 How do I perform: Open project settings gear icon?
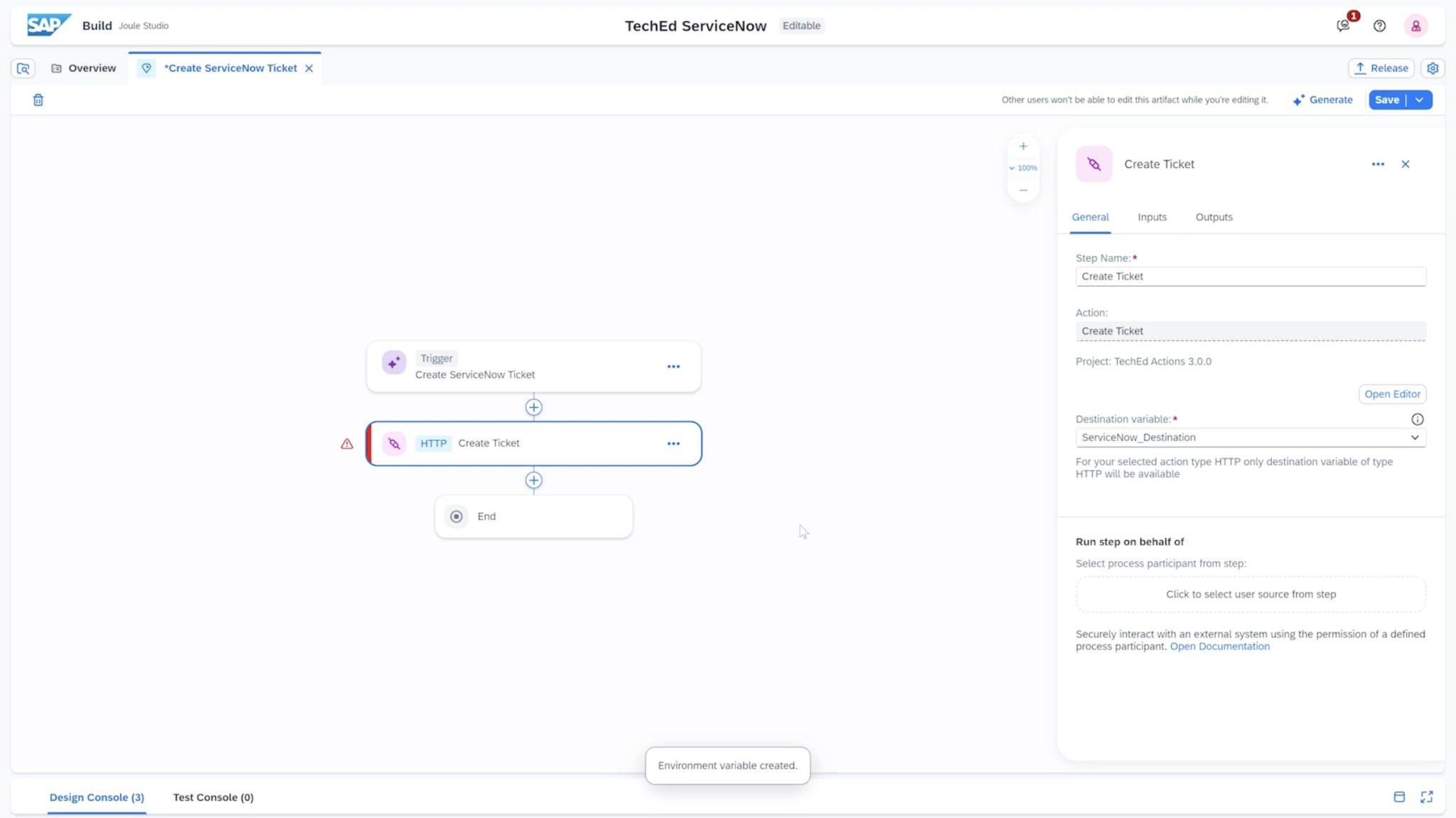1433,68
